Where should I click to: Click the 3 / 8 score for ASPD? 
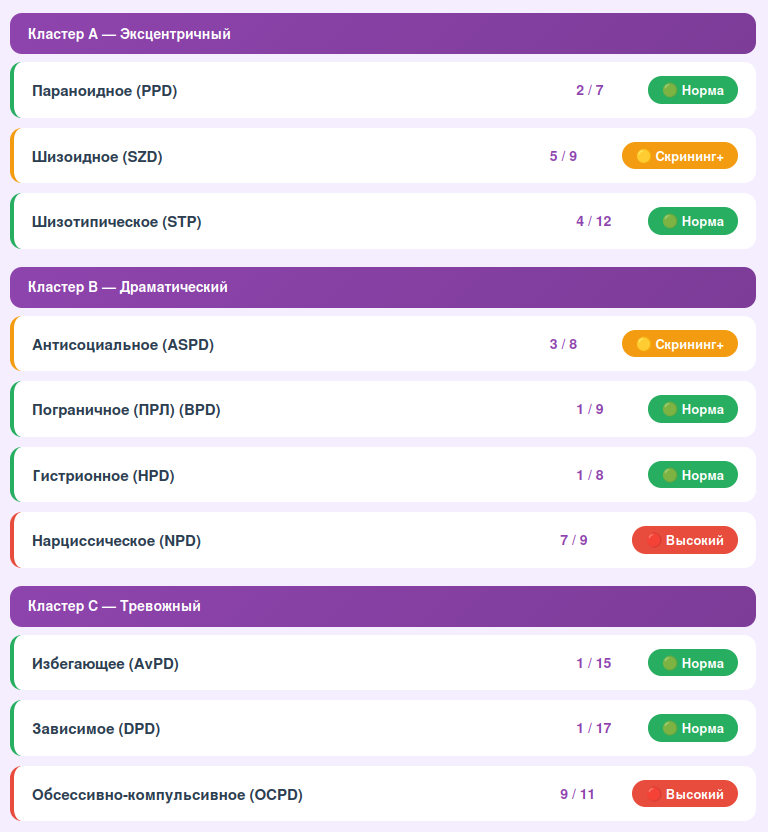(x=563, y=344)
